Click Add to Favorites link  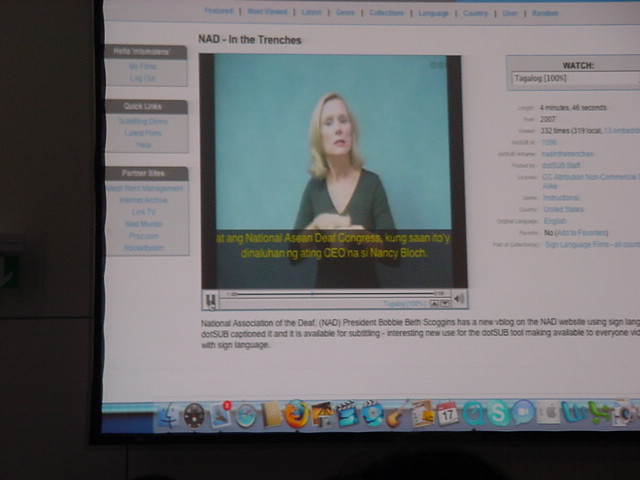click(581, 233)
